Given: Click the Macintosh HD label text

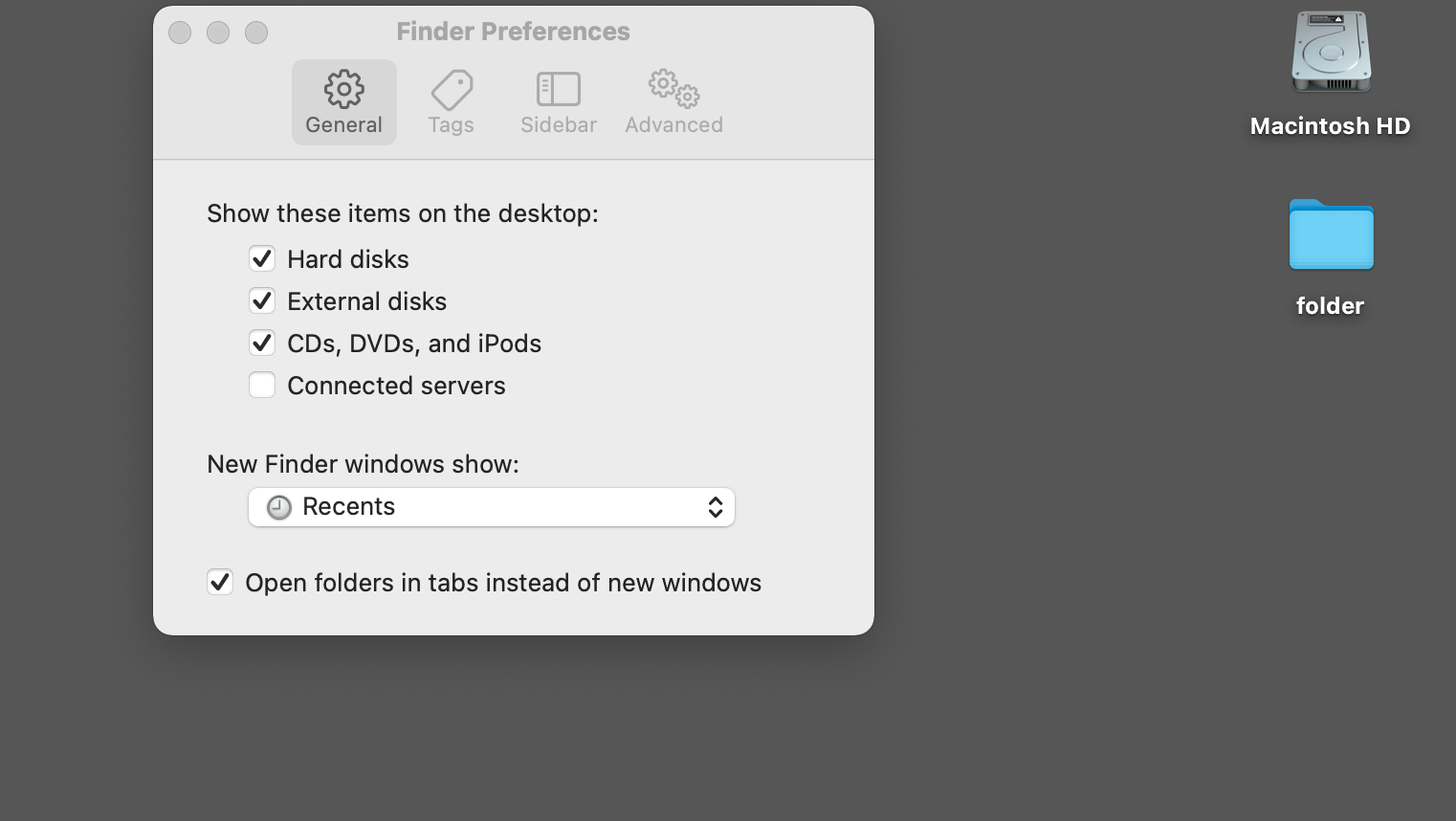Looking at the screenshot, I should (x=1330, y=126).
